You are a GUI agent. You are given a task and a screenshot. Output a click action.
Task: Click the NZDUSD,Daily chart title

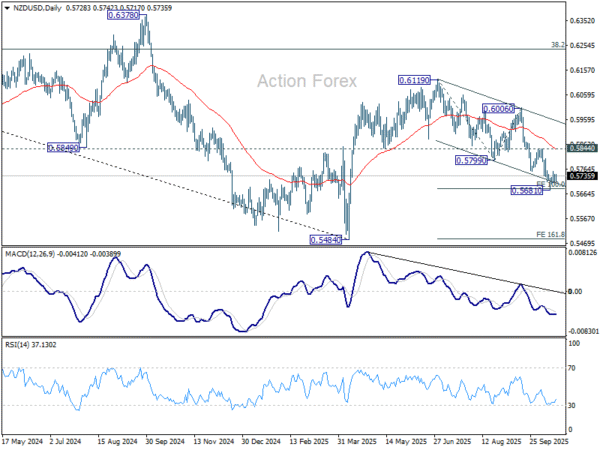click(x=34, y=7)
